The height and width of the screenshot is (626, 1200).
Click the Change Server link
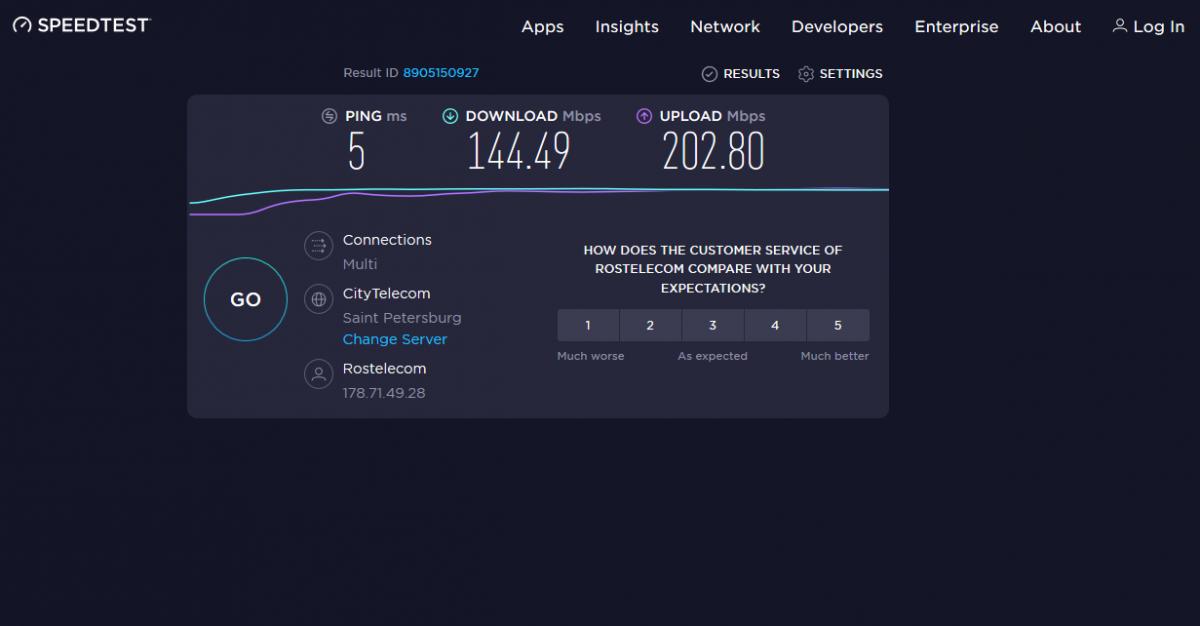click(394, 339)
